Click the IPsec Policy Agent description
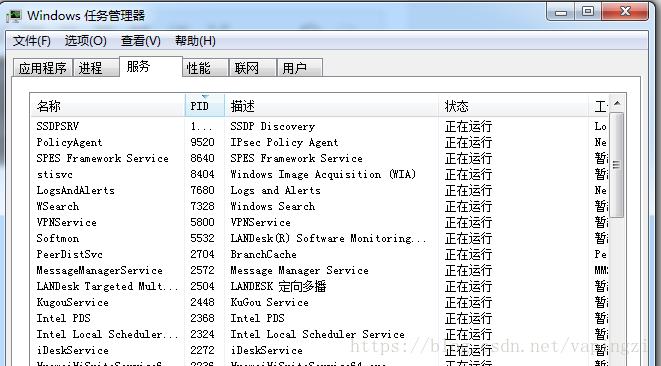Image resolution: width=661 pixels, height=366 pixels. point(284,143)
